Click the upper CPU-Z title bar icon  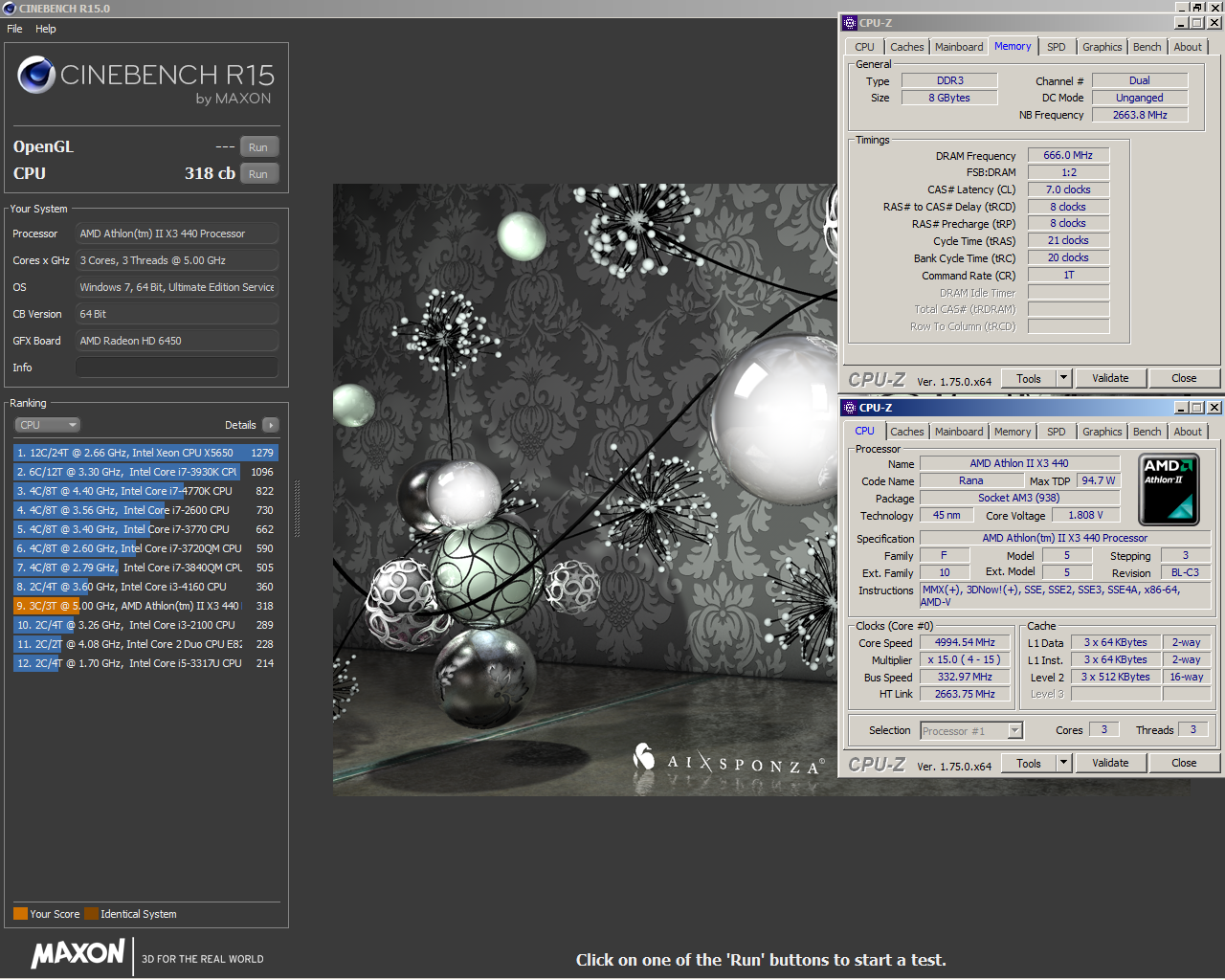point(849,23)
